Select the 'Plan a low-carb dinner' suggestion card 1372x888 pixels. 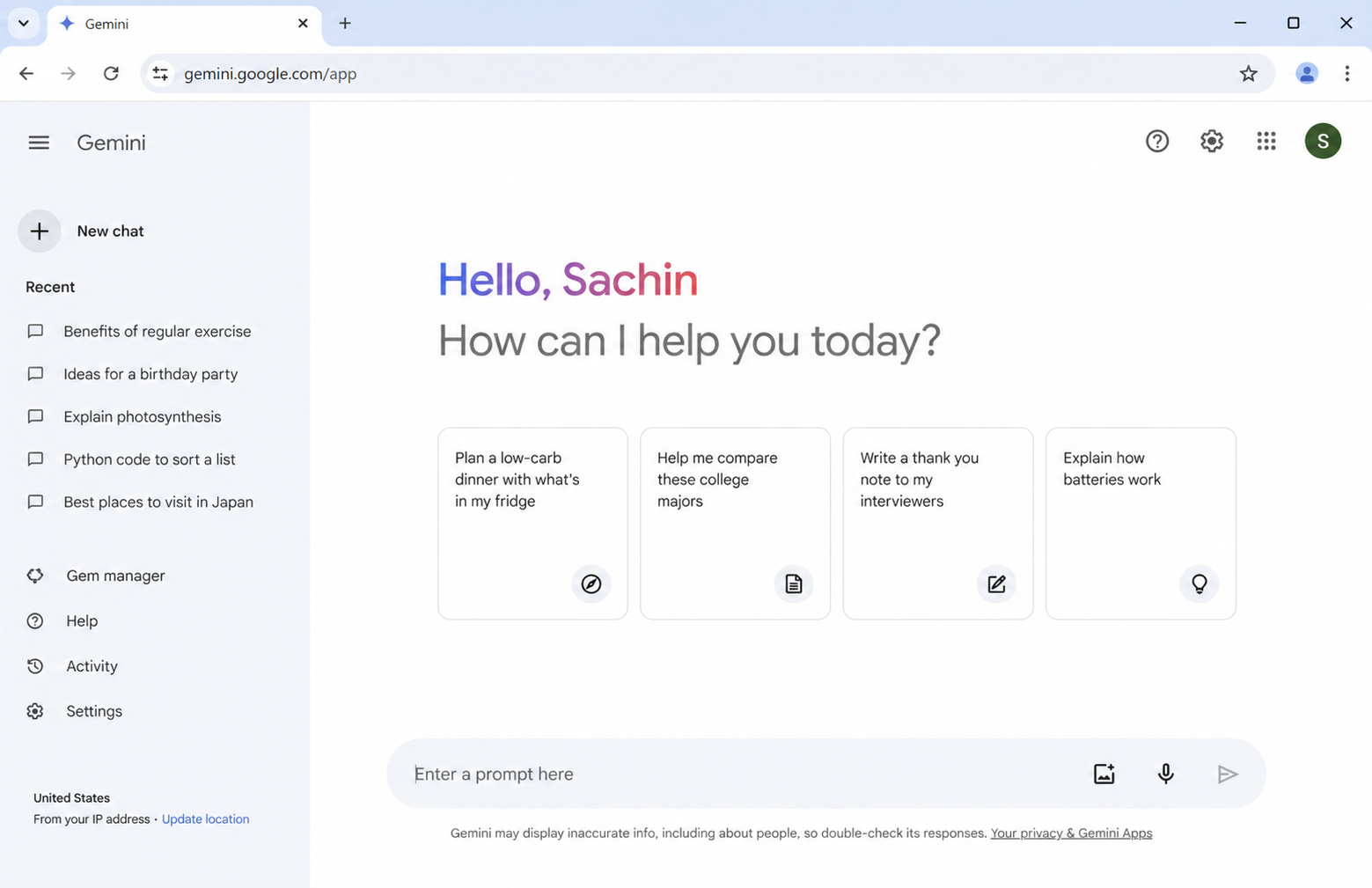click(532, 524)
